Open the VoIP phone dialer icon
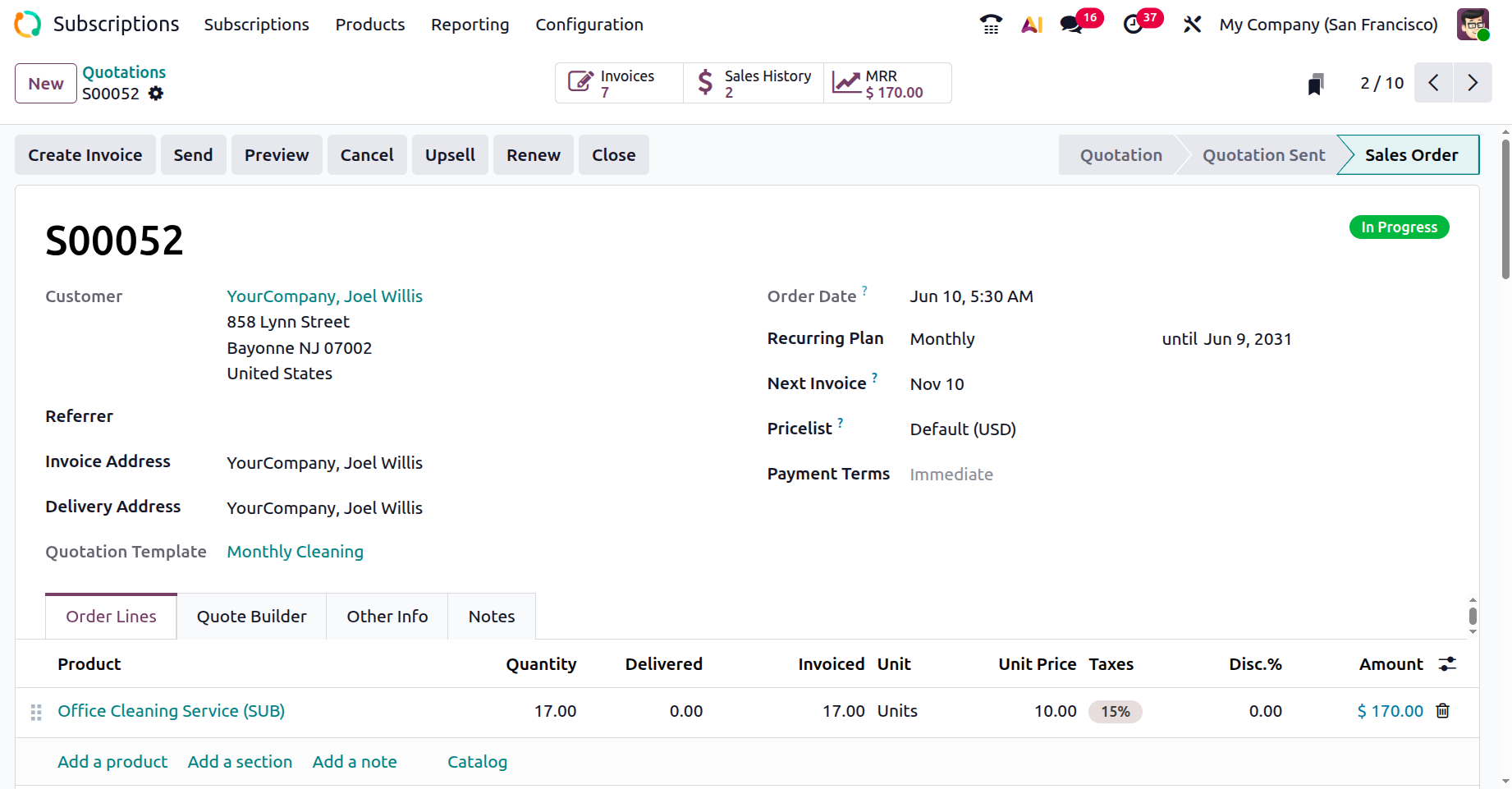1512x789 pixels. pos(991,25)
